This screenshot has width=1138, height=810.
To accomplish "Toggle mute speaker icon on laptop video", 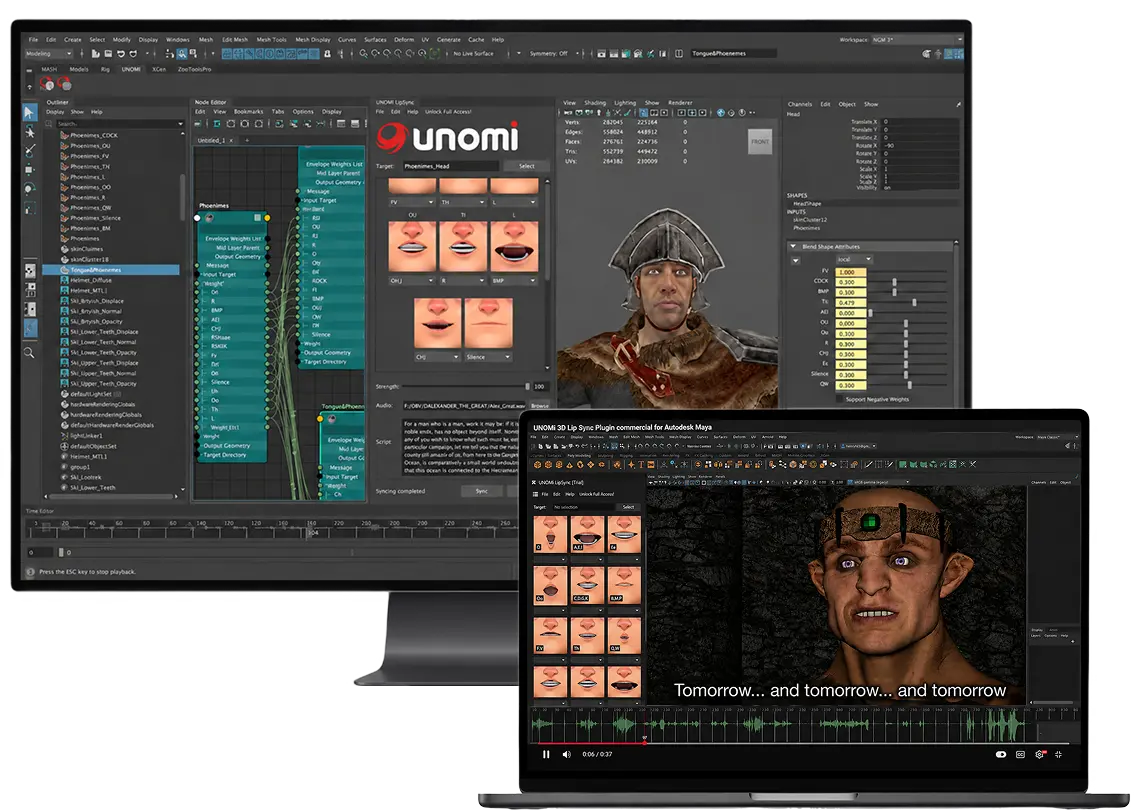I will pos(567,754).
